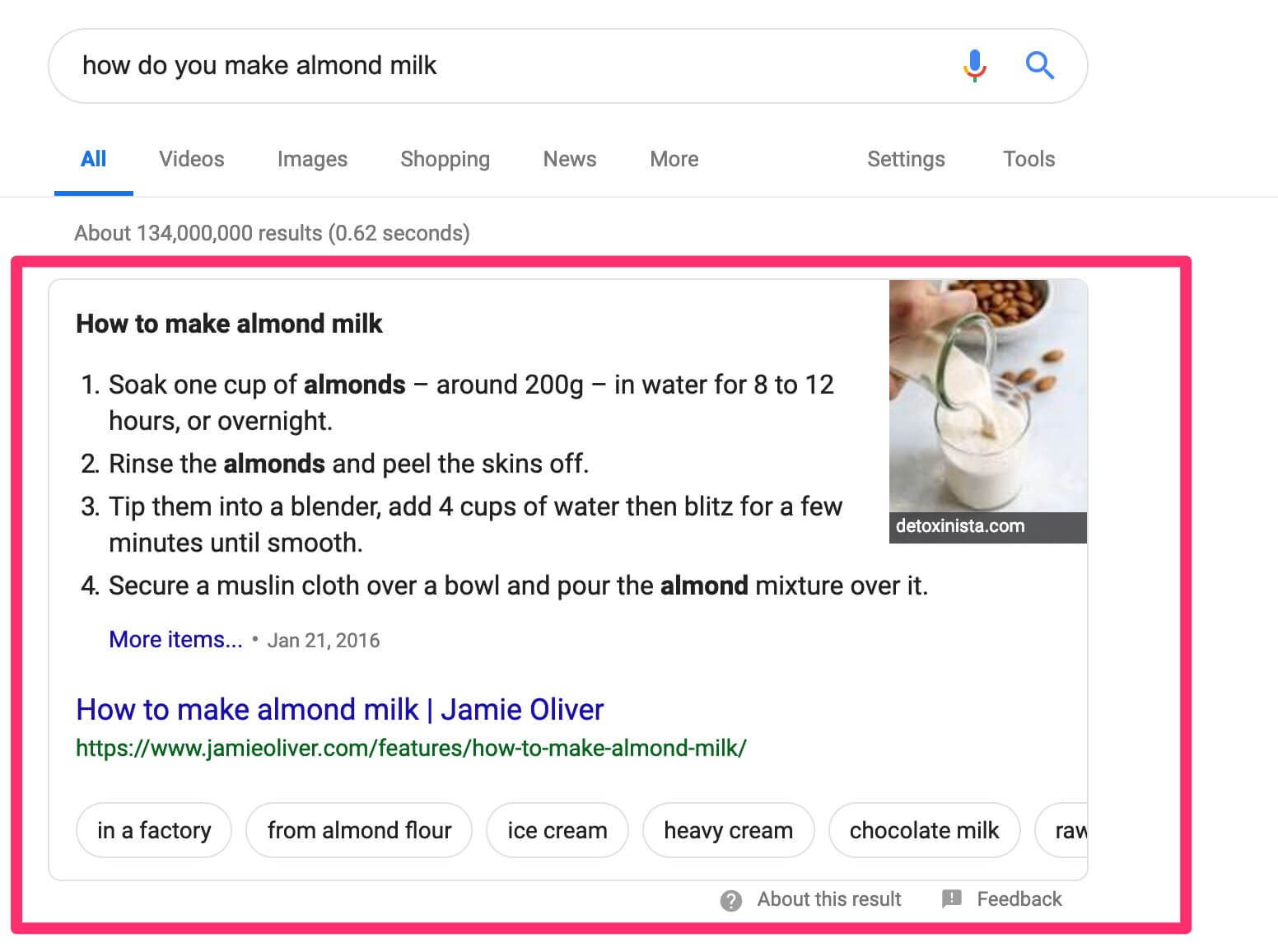
Task: Click into the search query input field
Action: pyautogui.click(x=511, y=66)
